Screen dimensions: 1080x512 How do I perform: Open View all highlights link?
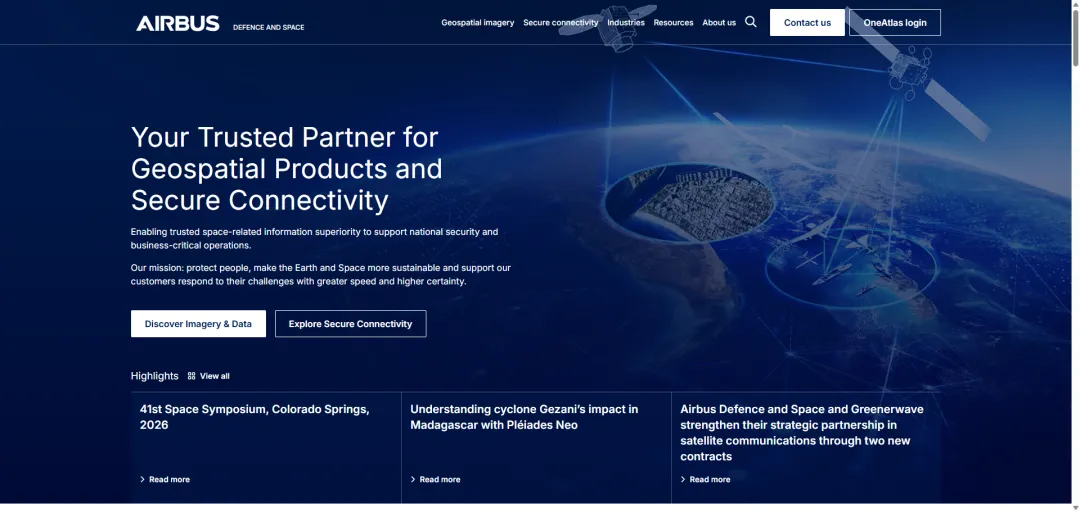[x=215, y=376]
